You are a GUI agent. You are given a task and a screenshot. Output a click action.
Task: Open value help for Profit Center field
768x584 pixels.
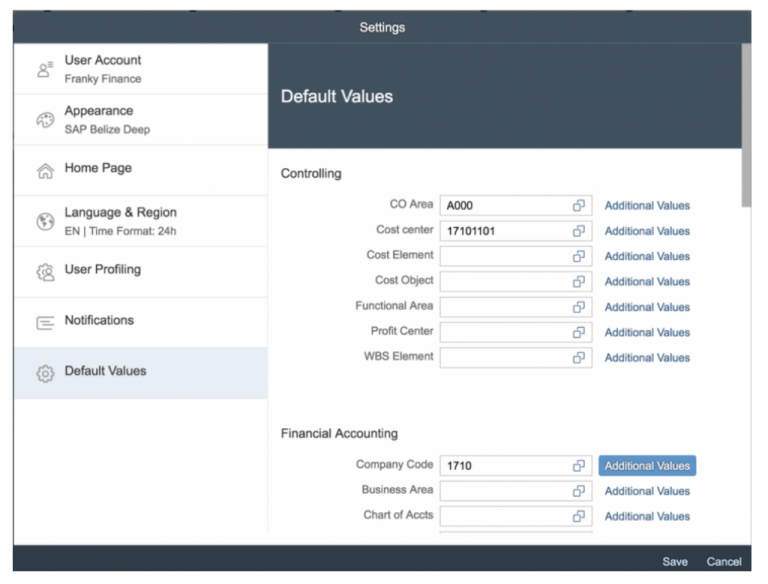pos(578,332)
